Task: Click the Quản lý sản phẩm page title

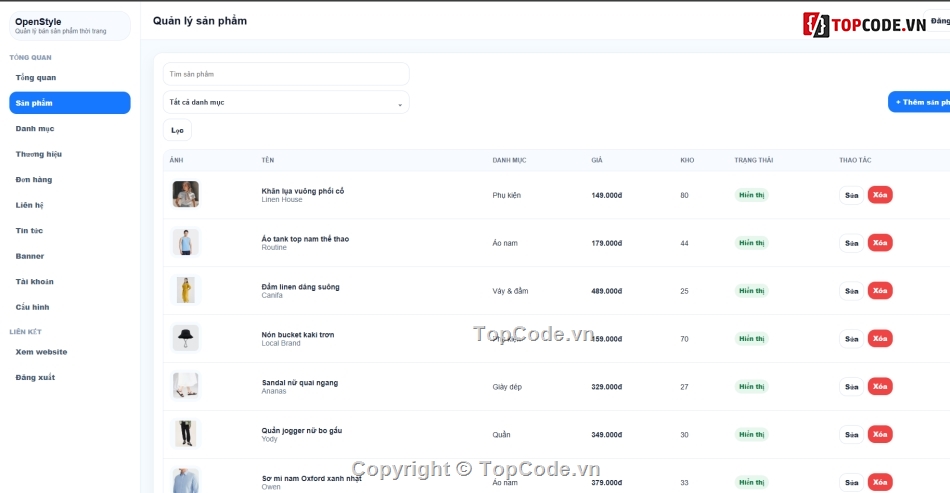Action: (199, 21)
